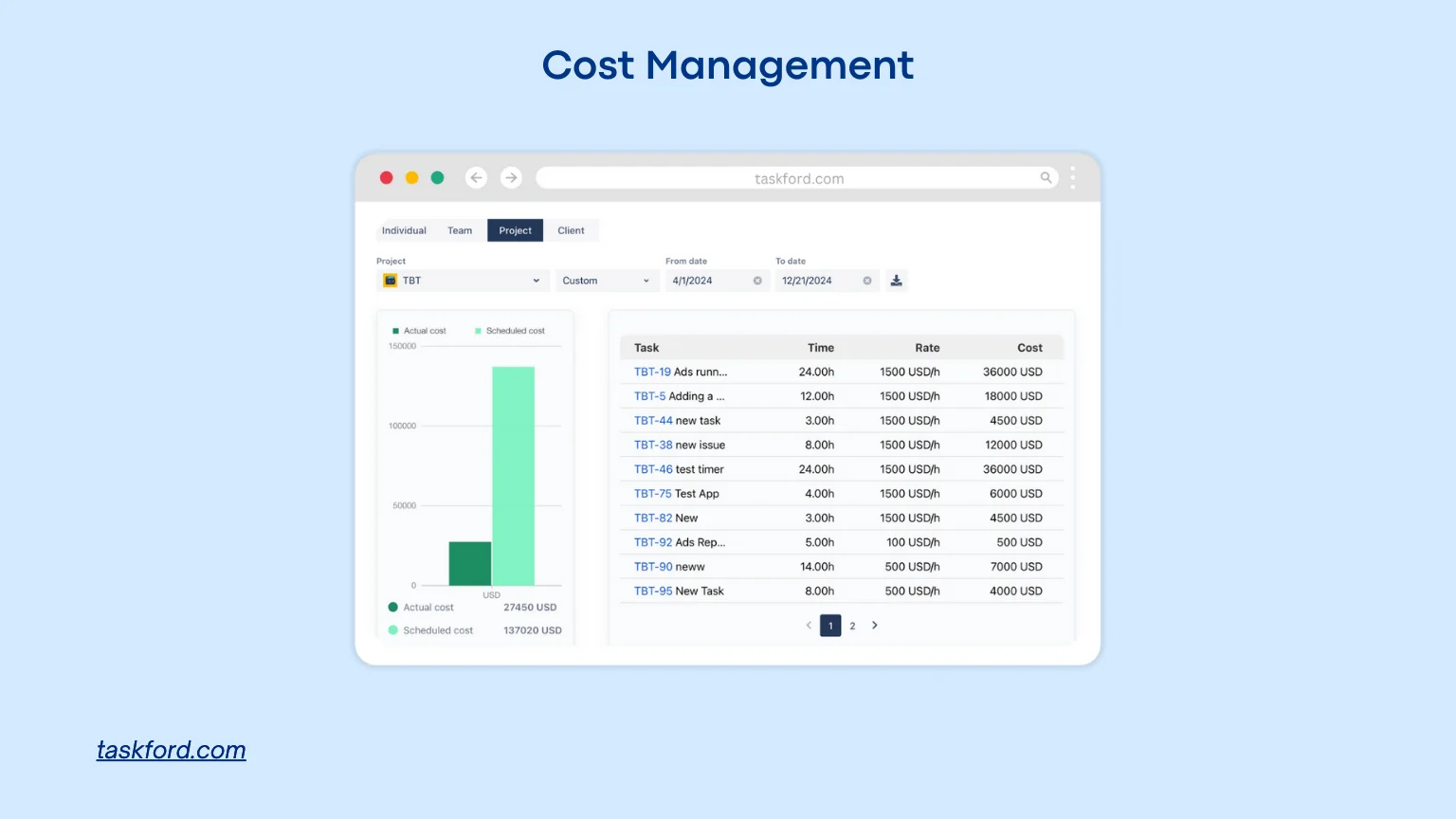
Task: Toggle Scheduled cost legend in chart
Action: pyautogui.click(x=510, y=331)
